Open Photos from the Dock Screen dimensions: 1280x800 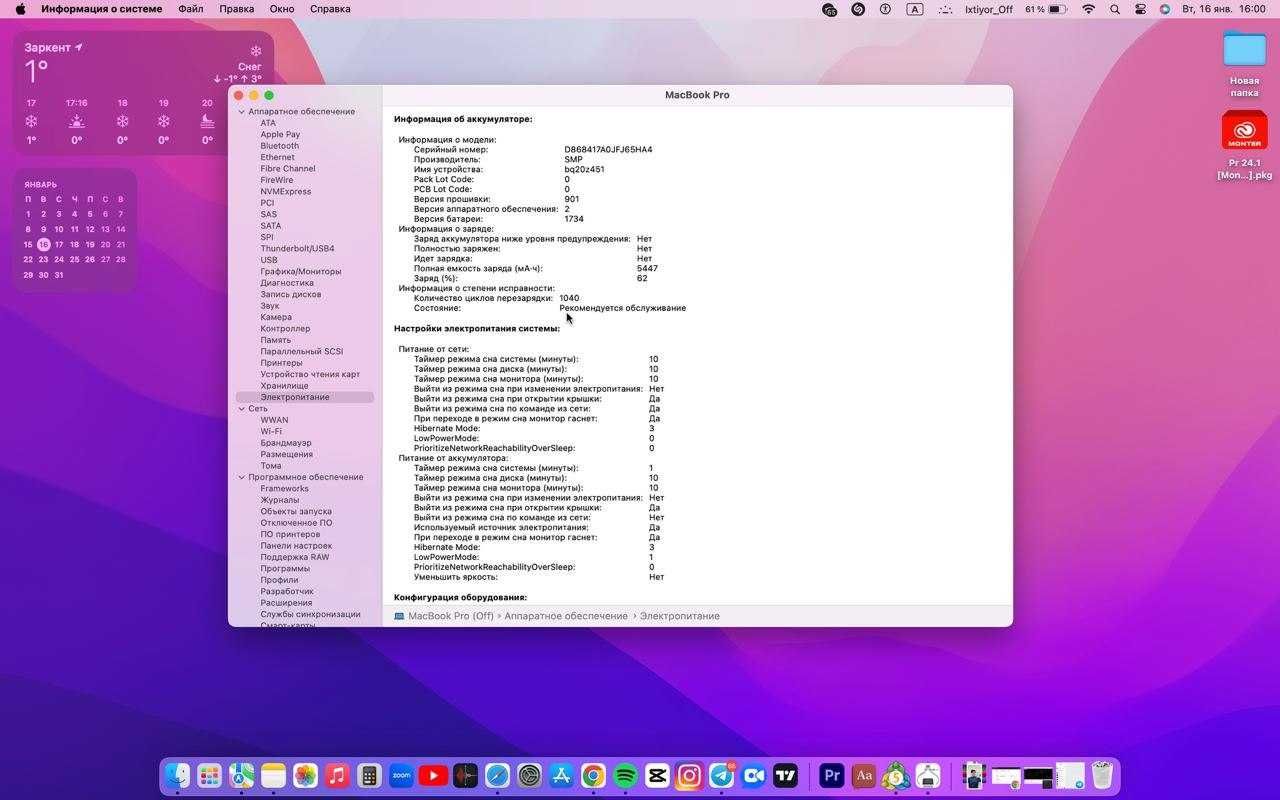pyautogui.click(x=305, y=775)
